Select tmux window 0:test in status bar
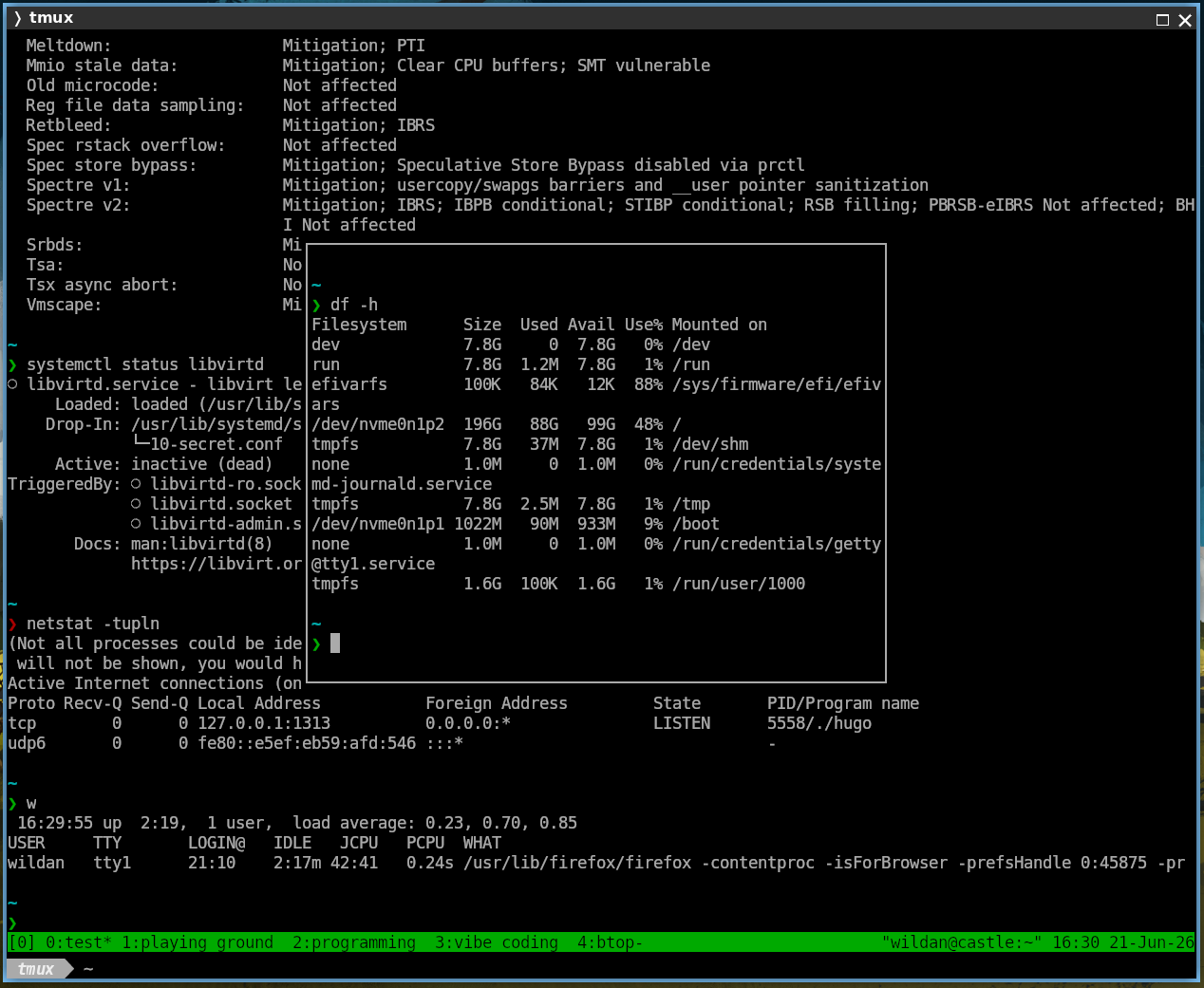Screen dimensions: 1204x988 [79, 942]
